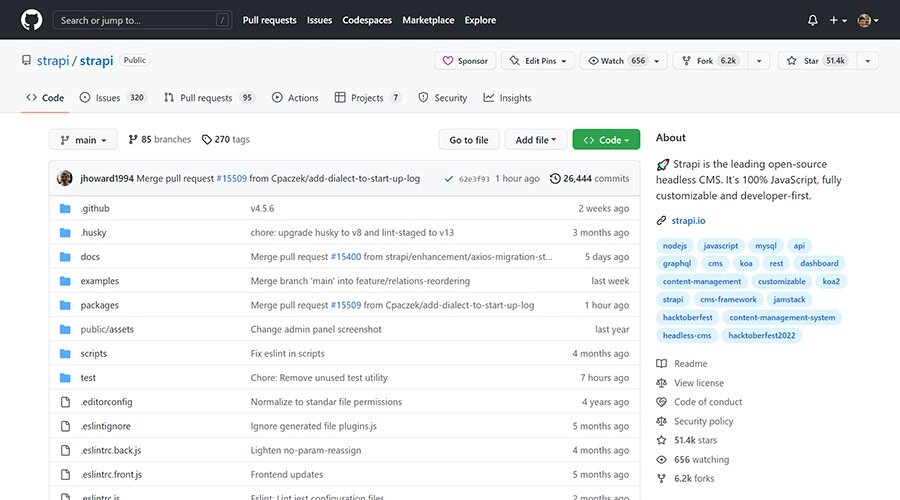
Task: Go to Marketplace
Action: tap(428, 20)
